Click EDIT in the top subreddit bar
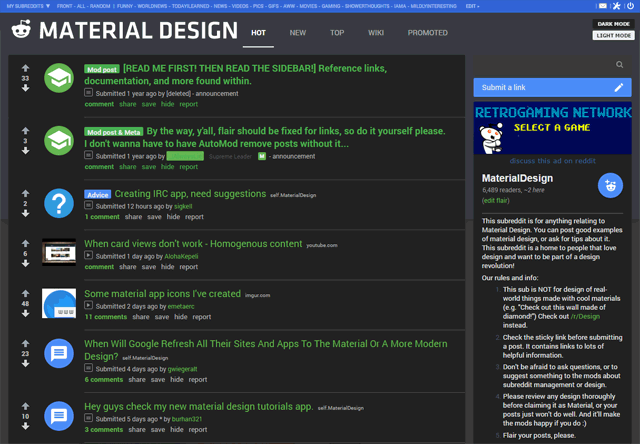Image resolution: width=640 pixels, height=444 pixels. (x=471, y=6)
